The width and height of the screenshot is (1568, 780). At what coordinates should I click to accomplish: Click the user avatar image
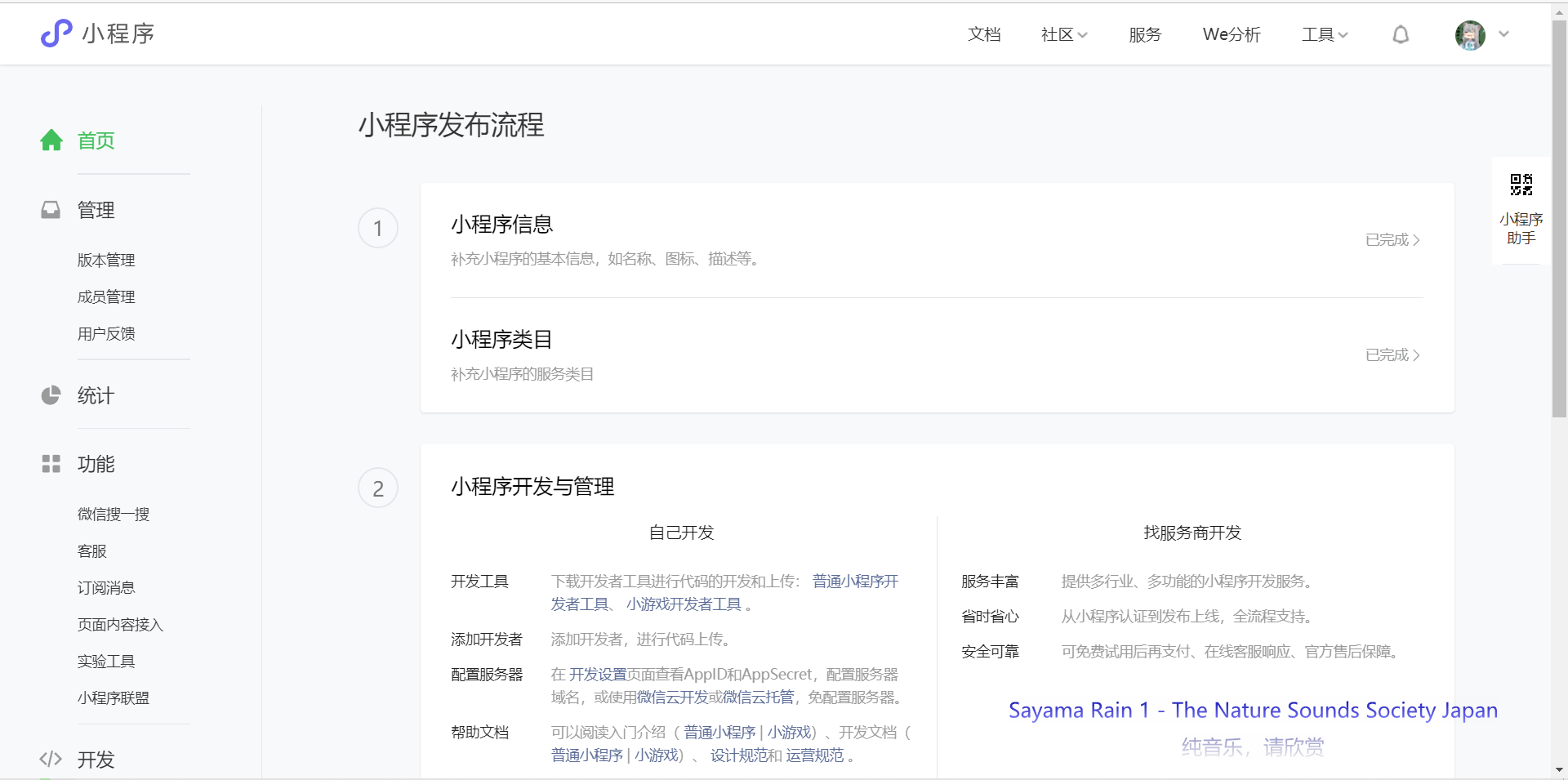(x=1469, y=34)
